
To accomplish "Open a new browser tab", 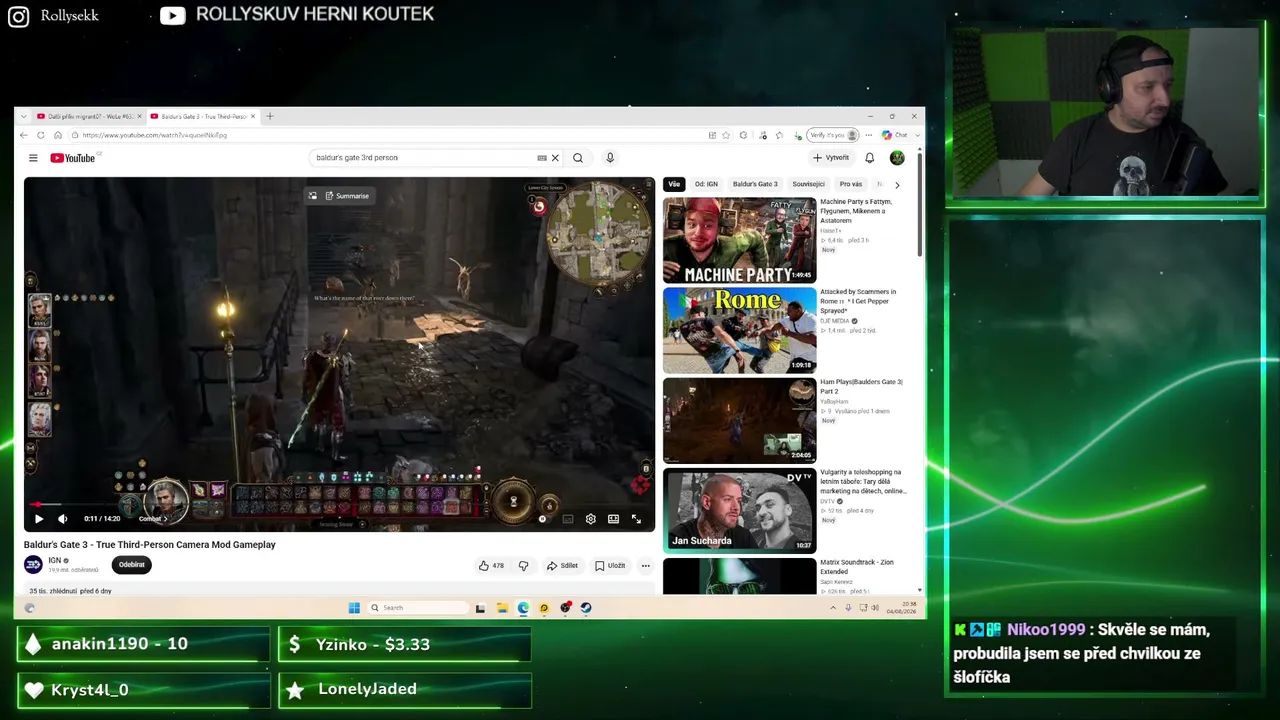I will 270,117.
